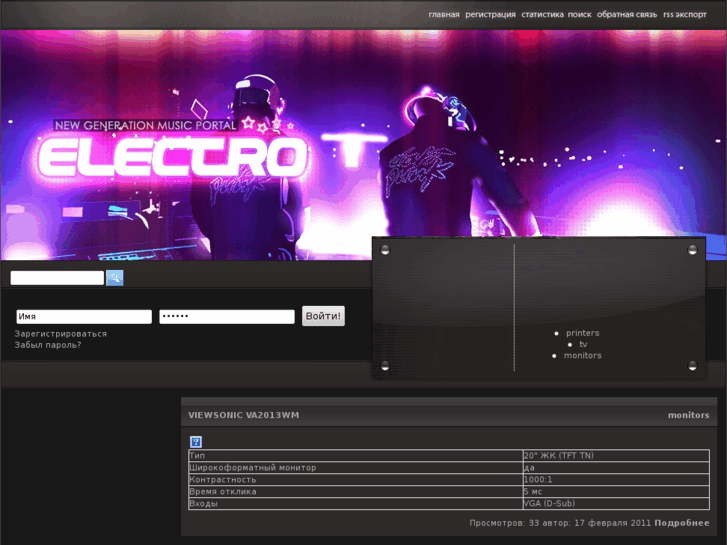Screen dimensions: 727x545
Task: Open monitors in the category list
Action: click(583, 356)
